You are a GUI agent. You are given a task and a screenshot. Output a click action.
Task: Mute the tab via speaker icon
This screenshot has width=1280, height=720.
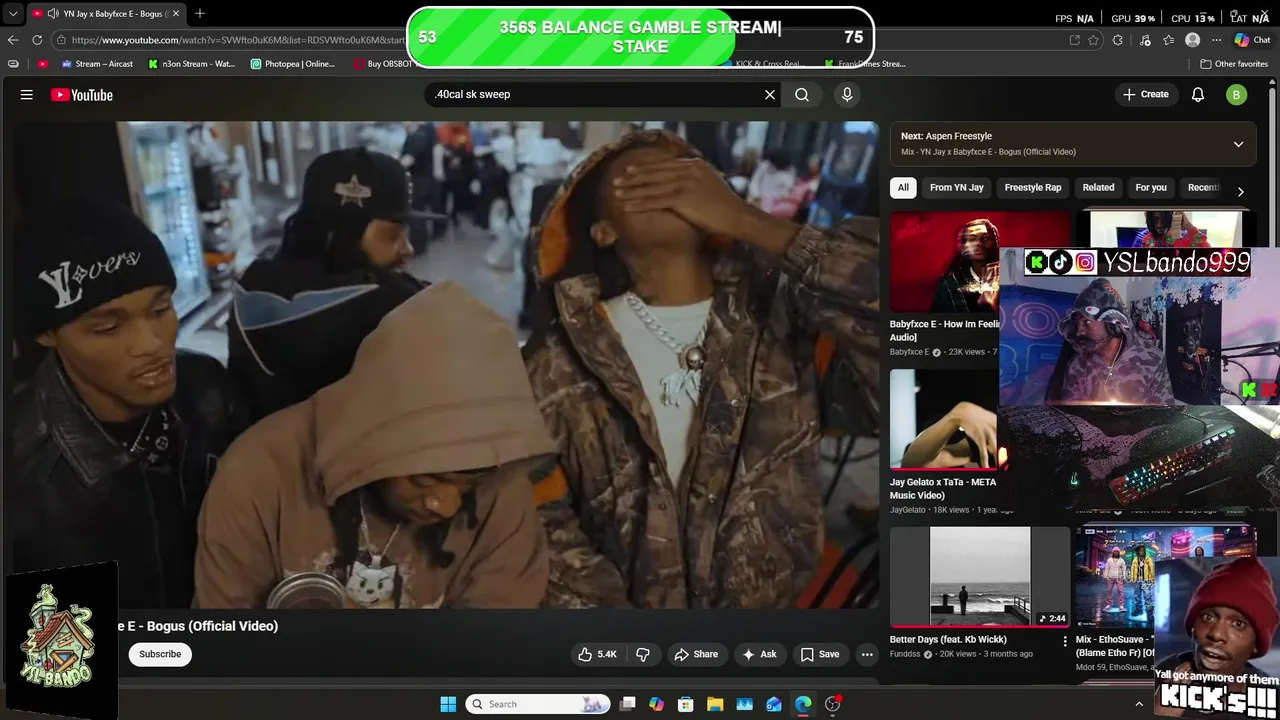click(52, 14)
